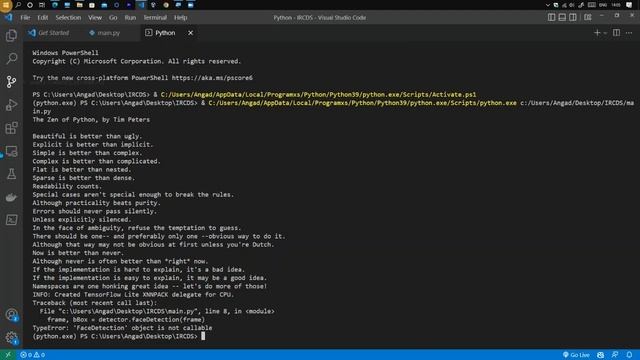Click the 'INFO: Created TensorFlow Lite XNNPACK' line
The height and width of the screenshot is (360, 640).
(133, 294)
